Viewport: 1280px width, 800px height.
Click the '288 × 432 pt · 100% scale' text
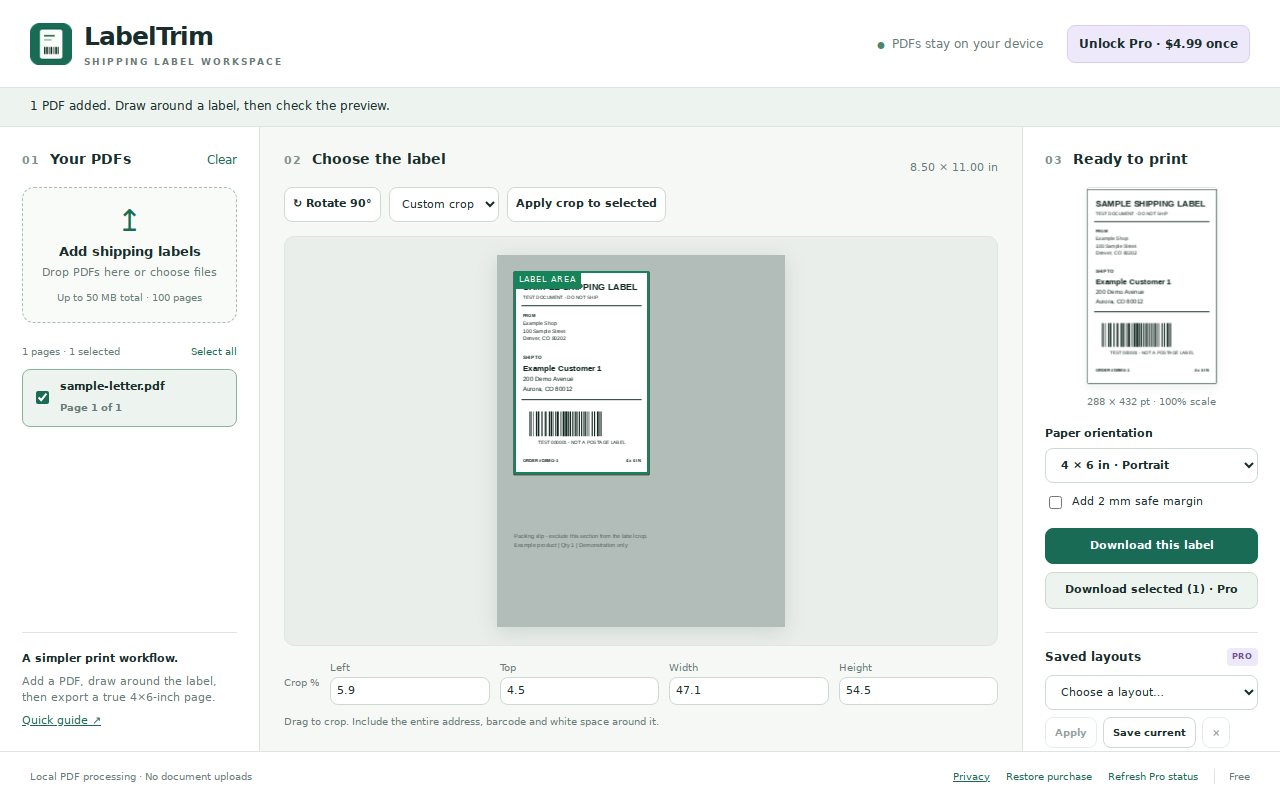(x=1152, y=402)
